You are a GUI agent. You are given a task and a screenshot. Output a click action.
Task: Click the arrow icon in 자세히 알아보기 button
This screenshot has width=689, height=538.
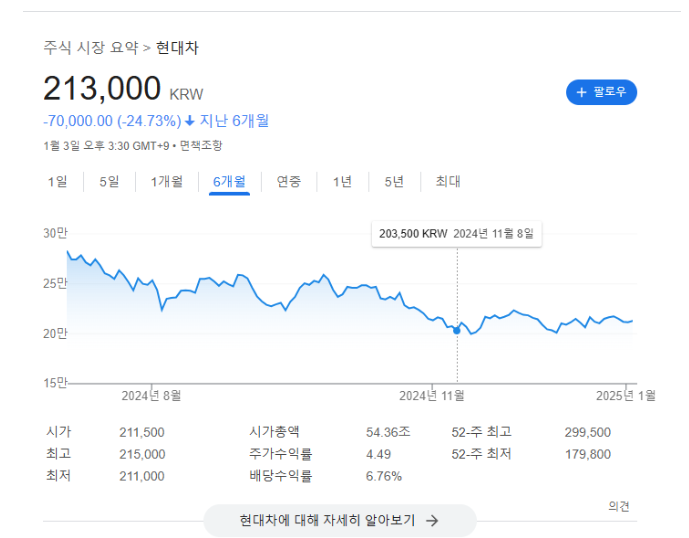[432, 521]
